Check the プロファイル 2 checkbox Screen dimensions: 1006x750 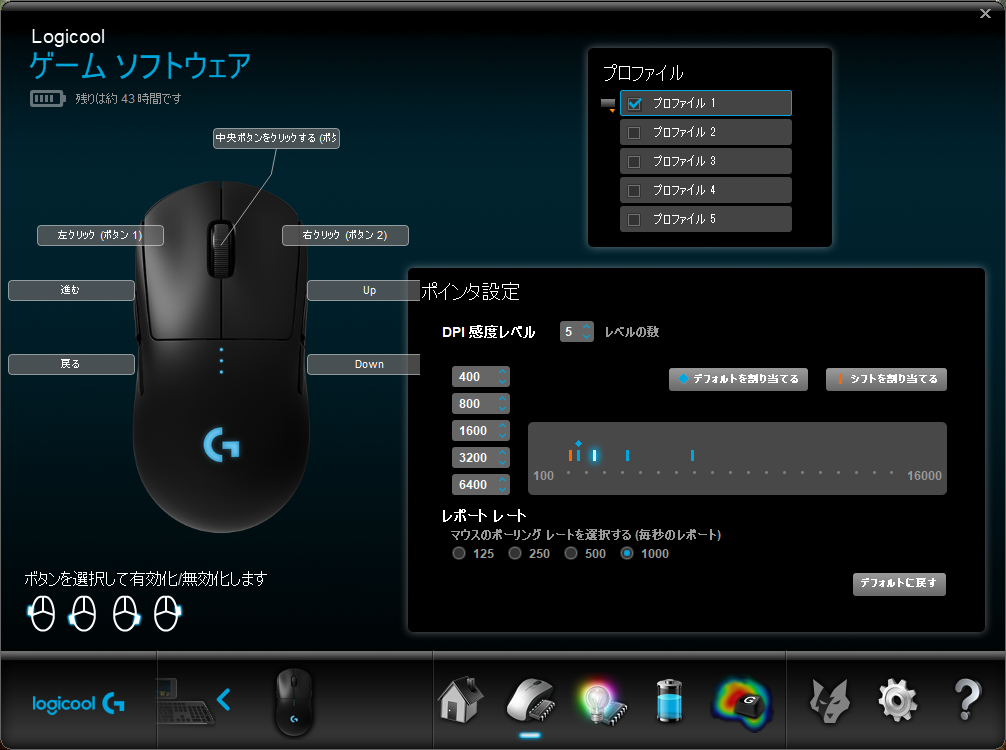[x=634, y=133]
